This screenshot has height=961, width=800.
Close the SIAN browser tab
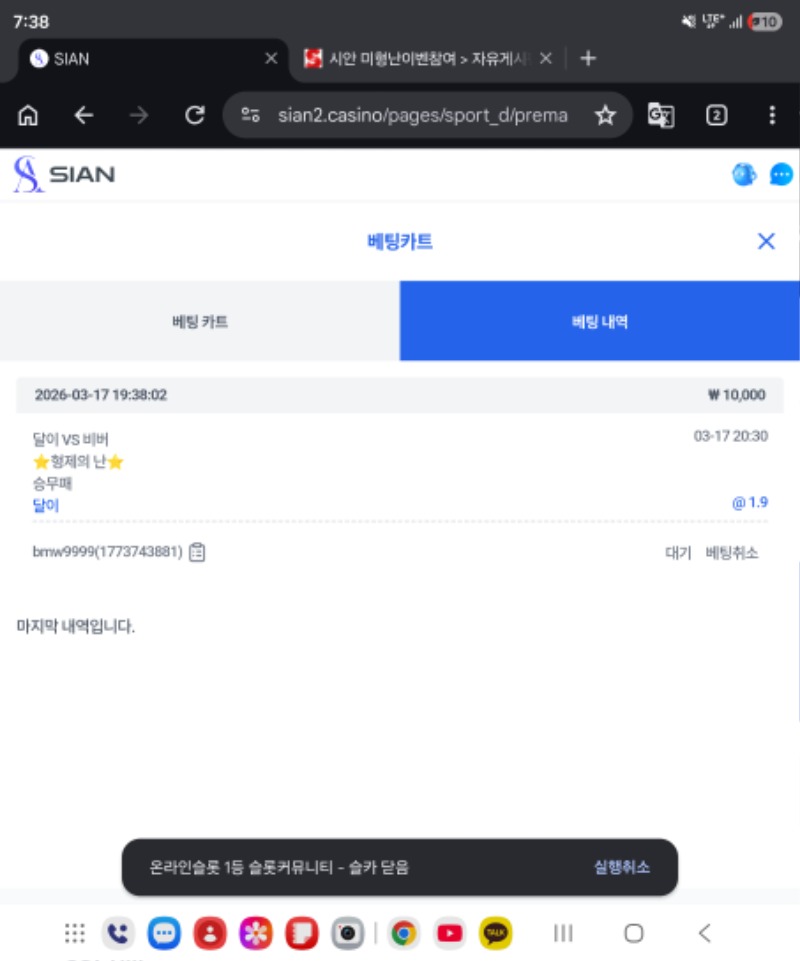[270, 58]
